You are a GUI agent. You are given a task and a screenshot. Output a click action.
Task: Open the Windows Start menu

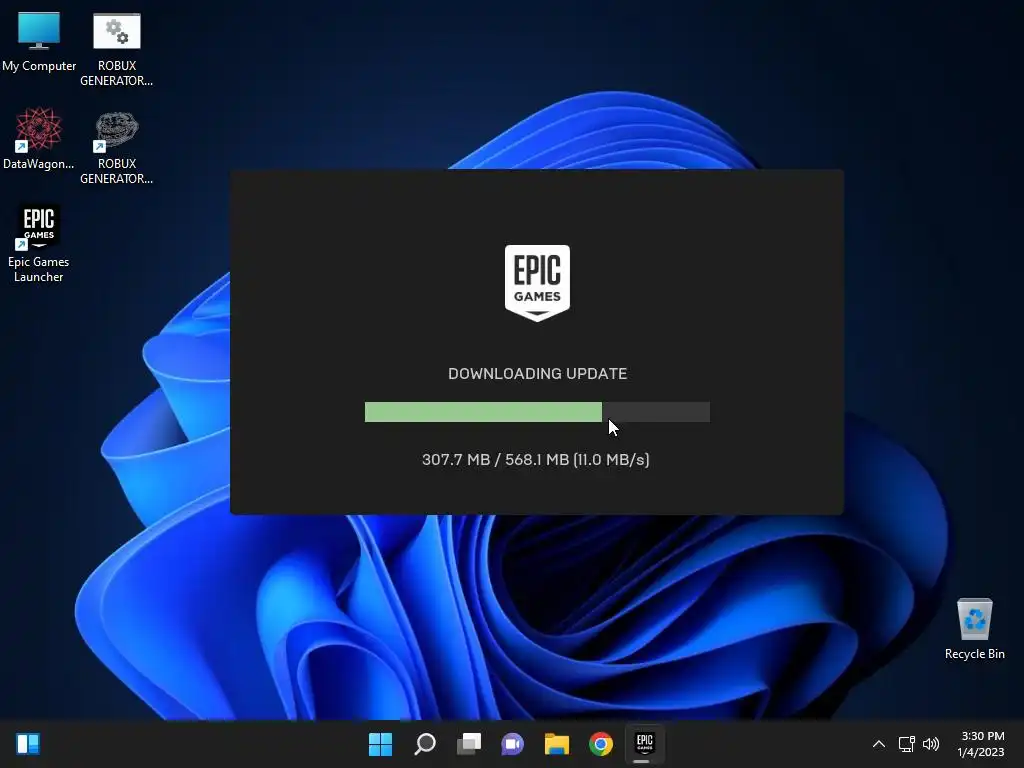click(380, 744)
